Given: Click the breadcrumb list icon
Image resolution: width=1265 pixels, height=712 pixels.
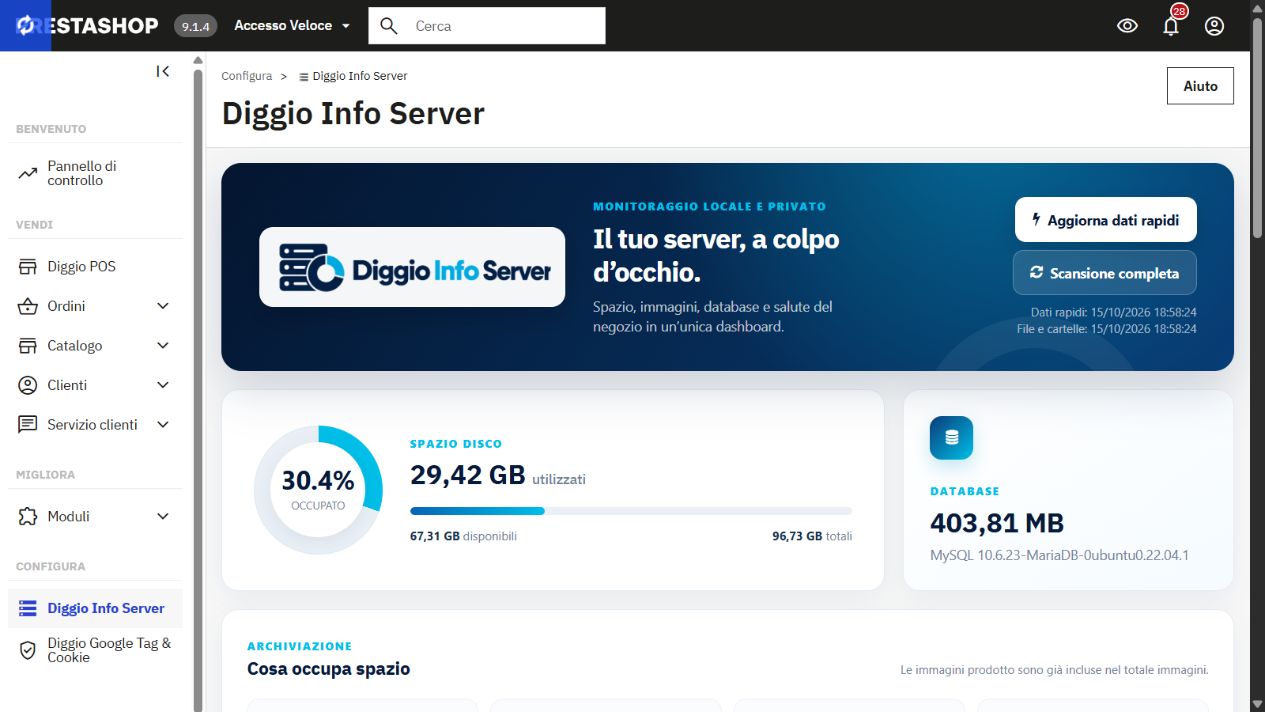Looking at the screenshot, I should coord(304,77).
